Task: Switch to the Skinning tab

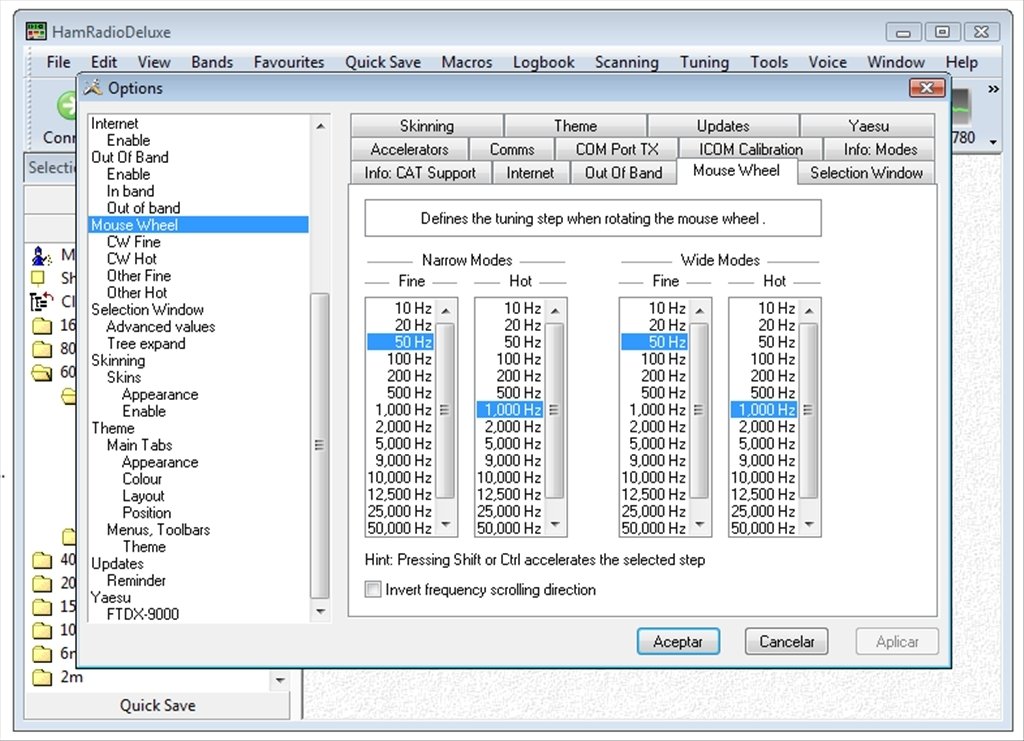Action: pyautogui.click(x=426, y=125)
